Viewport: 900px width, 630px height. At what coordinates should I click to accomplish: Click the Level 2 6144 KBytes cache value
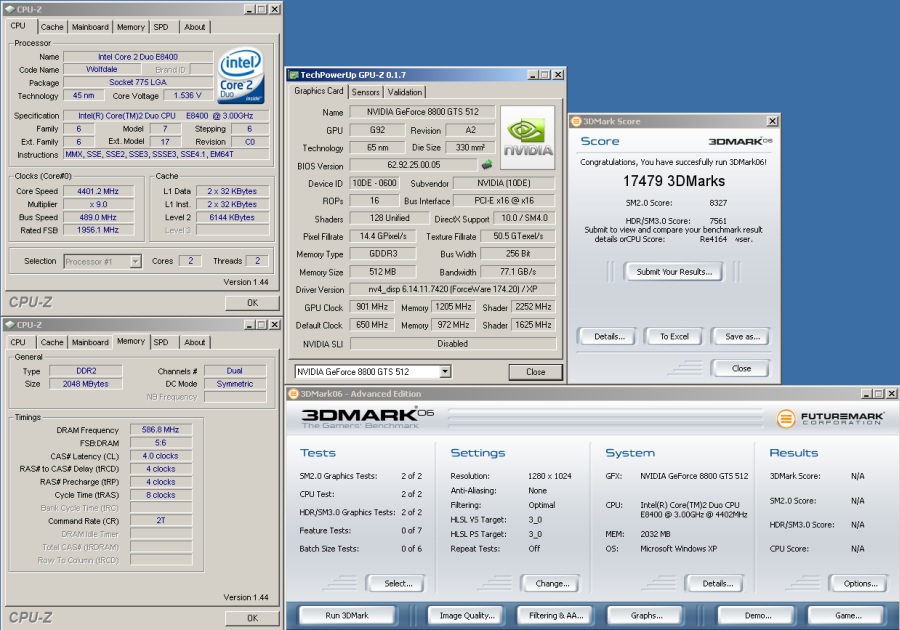(232, 217)
